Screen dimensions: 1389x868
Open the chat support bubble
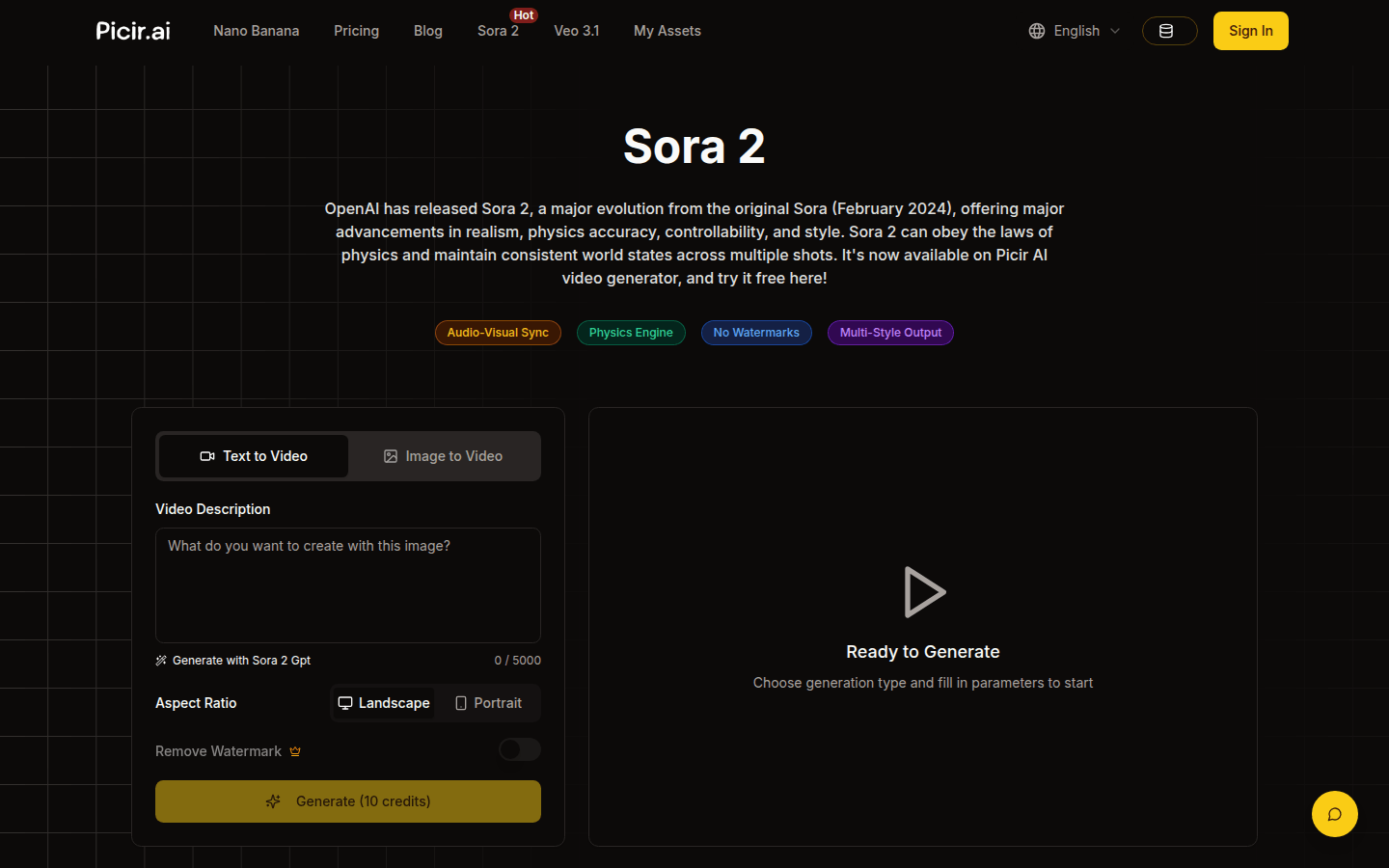pyautogui.click(x=1335, y=814)
